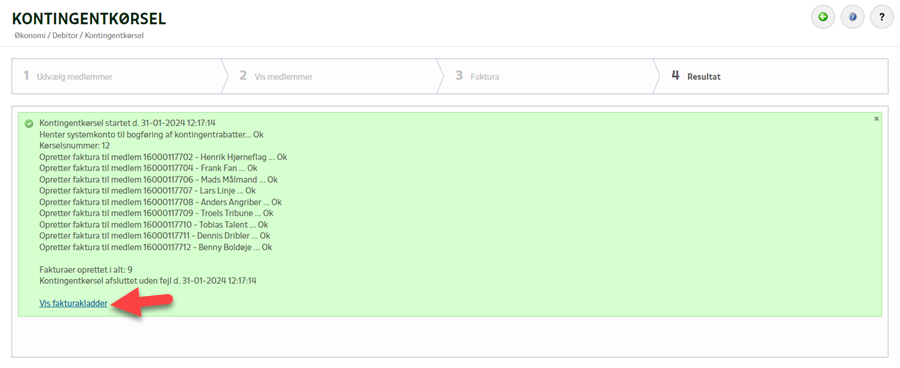The image size is (900, 368).
Task: Click the KONTINGENTKØRSEL page heading
Action: pos(89,18)
